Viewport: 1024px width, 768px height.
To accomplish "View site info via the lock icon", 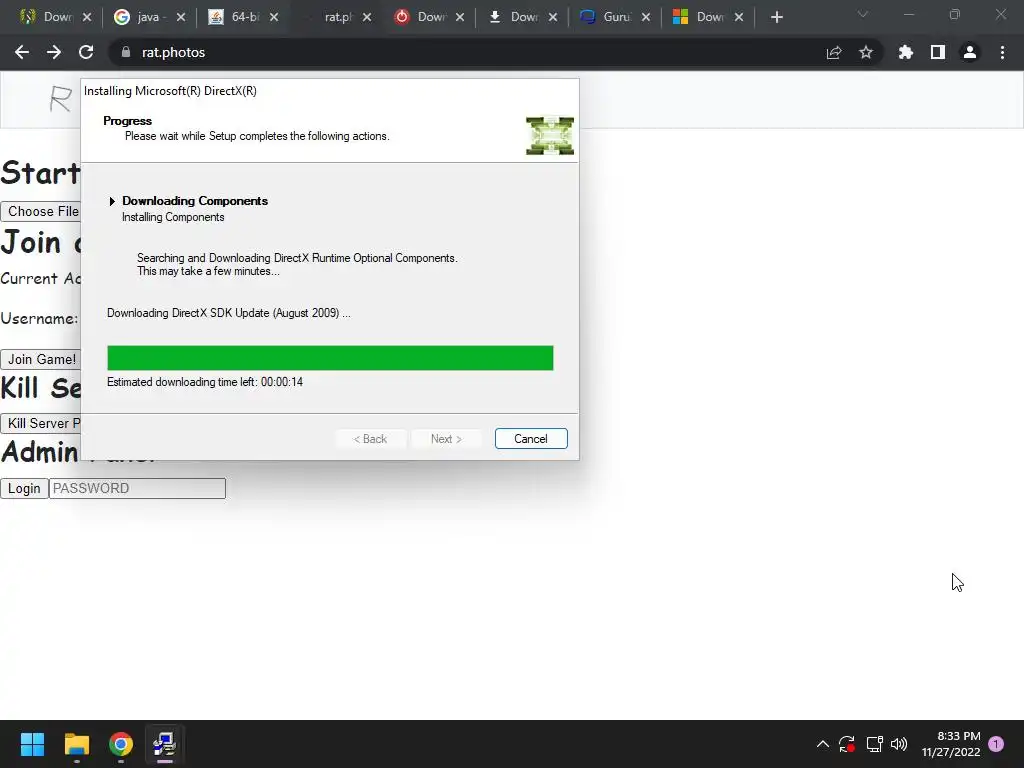I will [125, 52].
